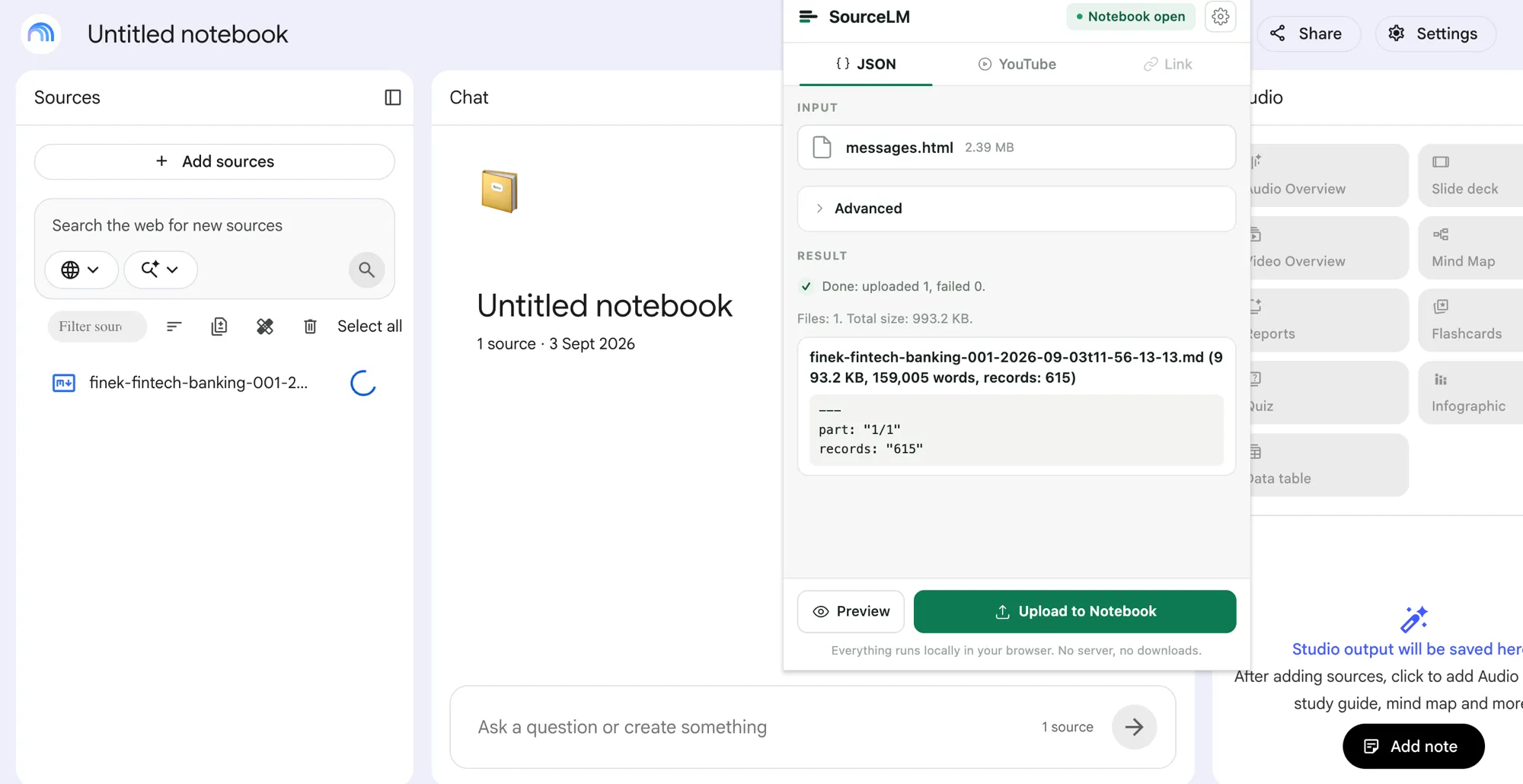Click the cleanup bandage icon in sources toolbar
Viewport: 1523px width, 784px height.
(x=265, y=327)
